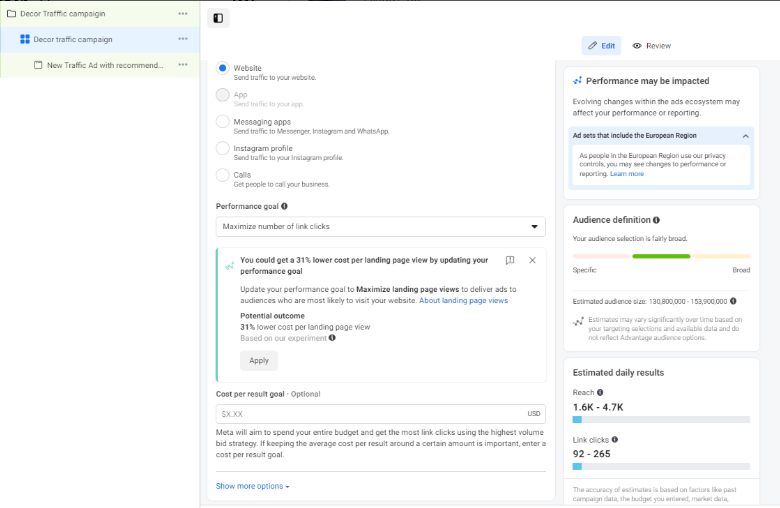Select the Website conversion location
This screenshot has height=508, width=780.
(x=223, y=68)
